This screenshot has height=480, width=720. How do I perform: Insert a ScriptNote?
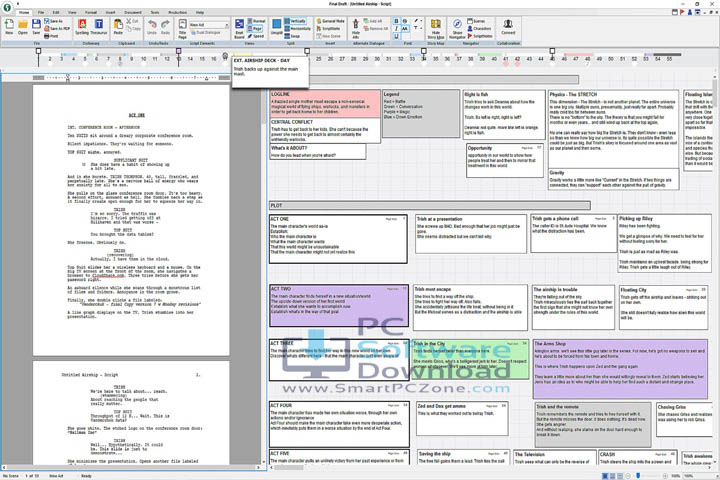(x=328, y=28)
